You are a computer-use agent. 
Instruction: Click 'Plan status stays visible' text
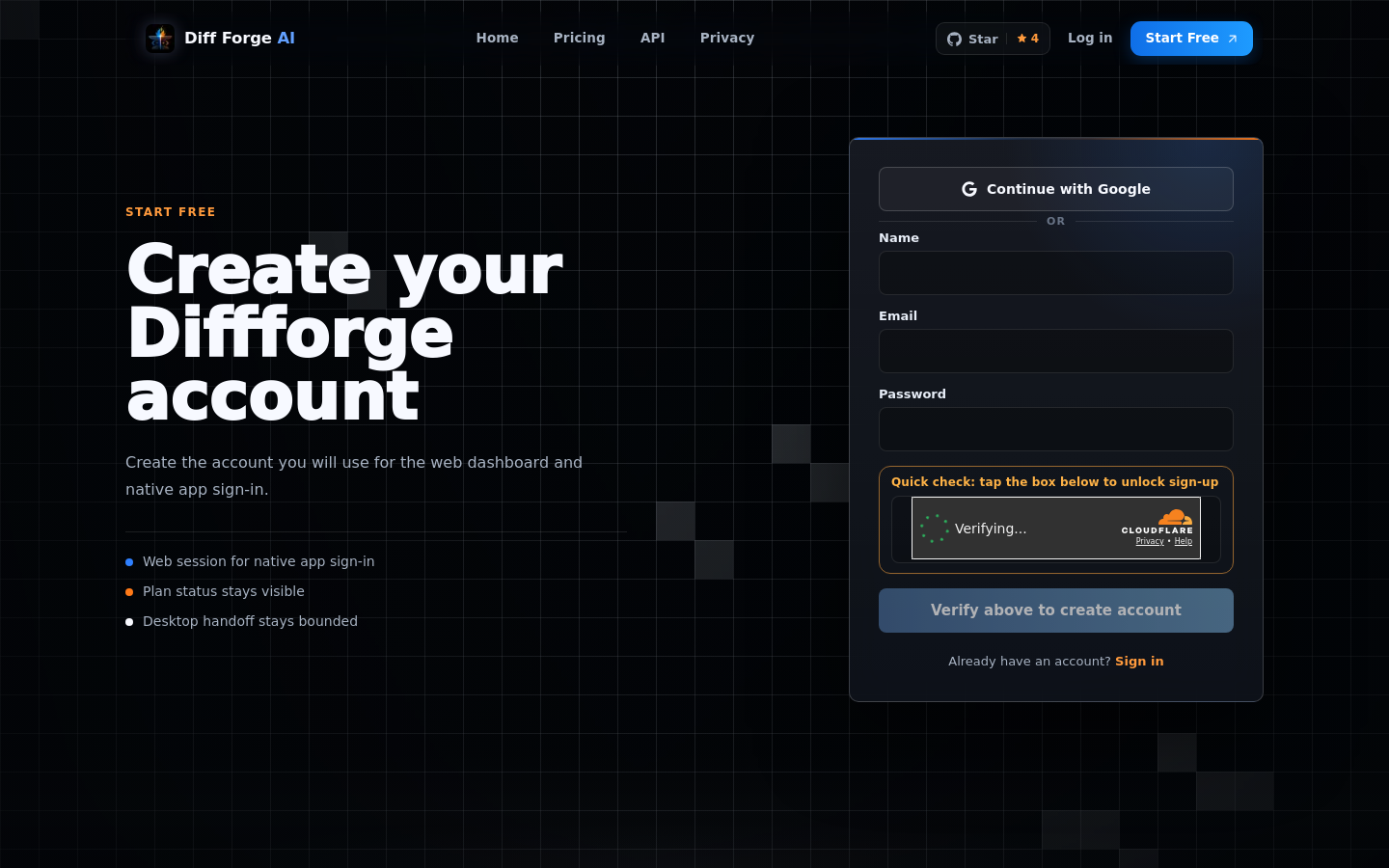tap(224, 591)
